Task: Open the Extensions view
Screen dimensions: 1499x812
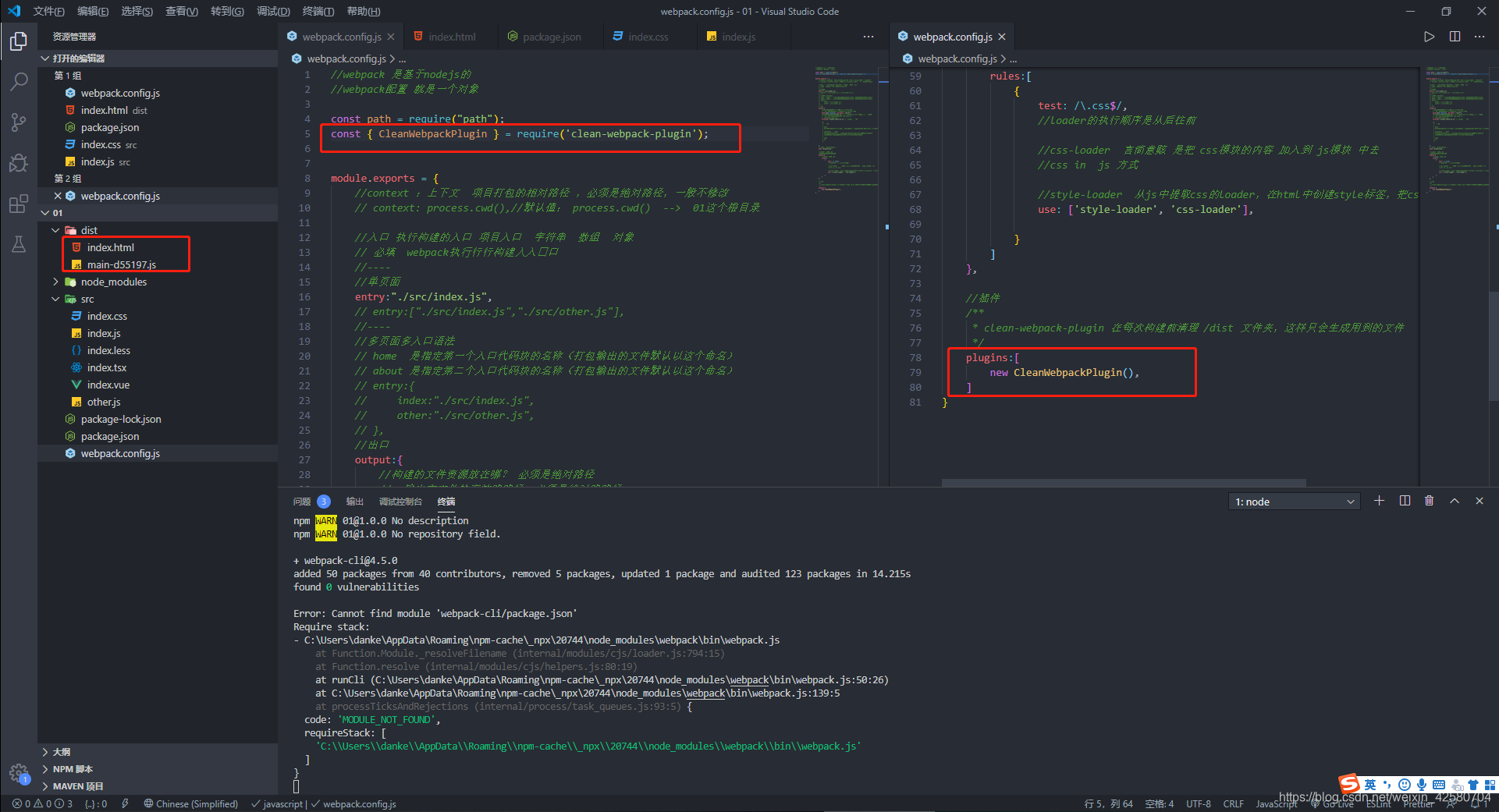Action: (19, 204)
